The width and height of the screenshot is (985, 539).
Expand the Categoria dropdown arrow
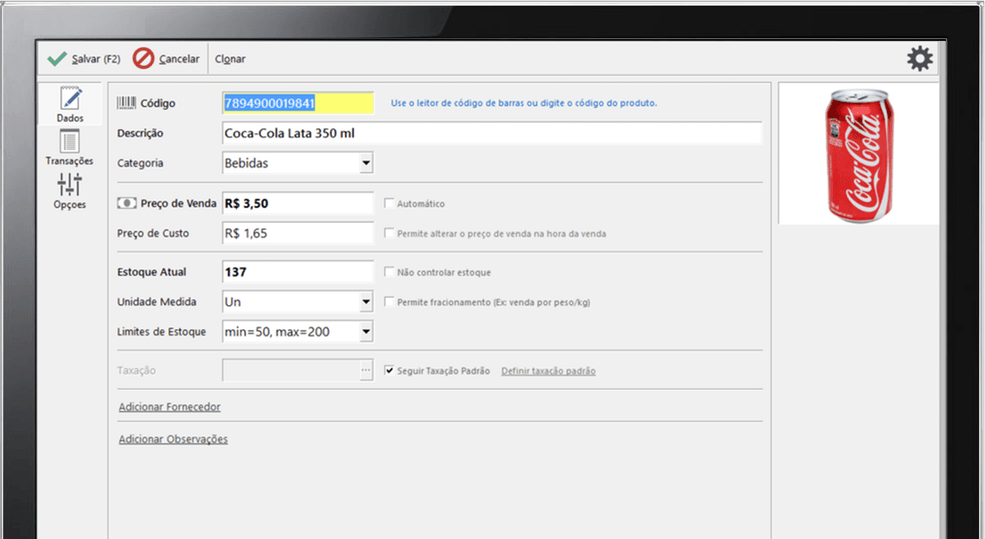coord(366,163)
